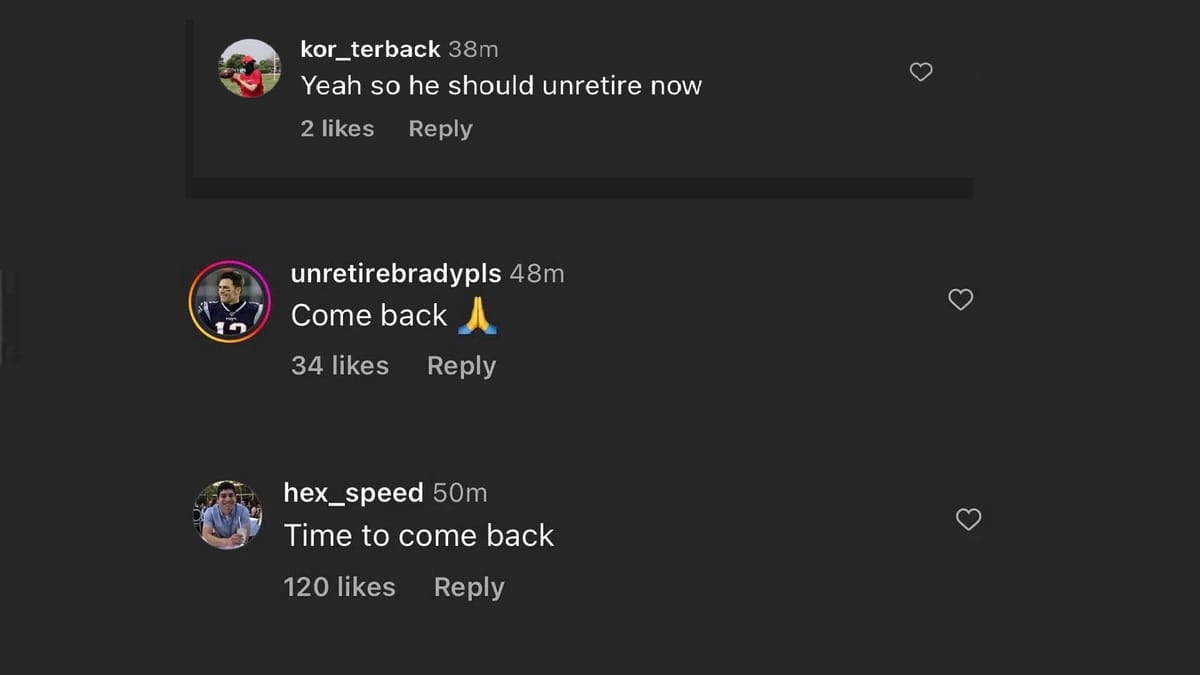
Task: Click the "Time to come back" comment text
Action: [x=418, y=536]
